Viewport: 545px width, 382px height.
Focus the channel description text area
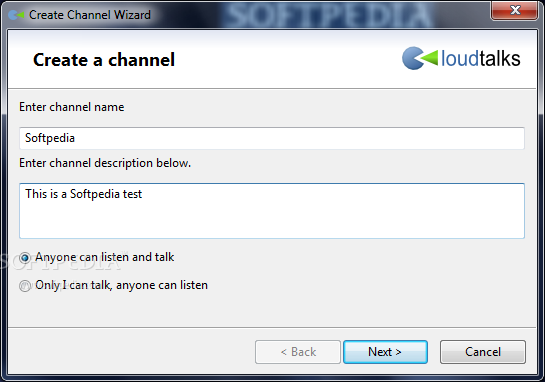pos(272,211)
